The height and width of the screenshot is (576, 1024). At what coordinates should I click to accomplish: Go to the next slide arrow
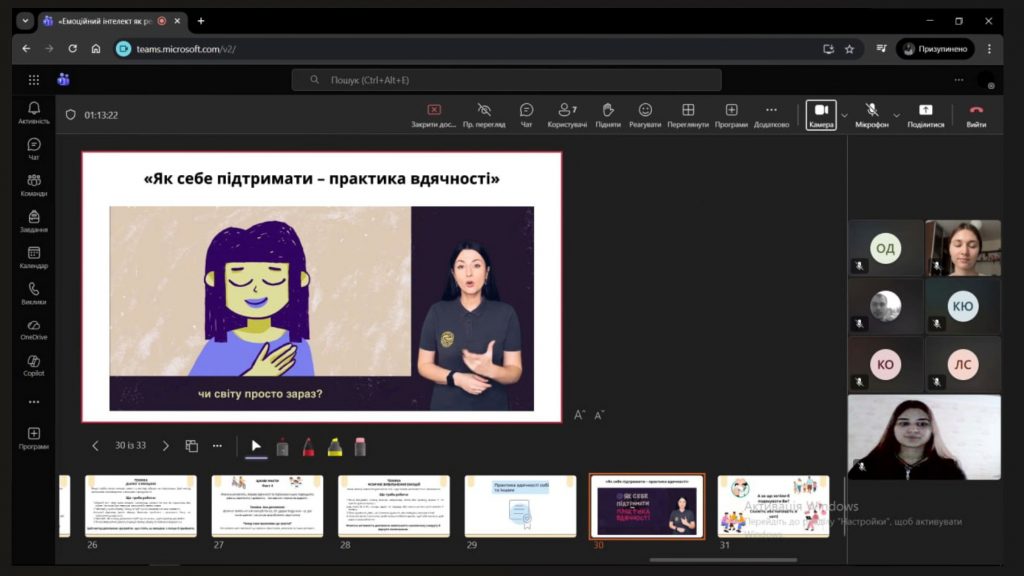point(166,446)
